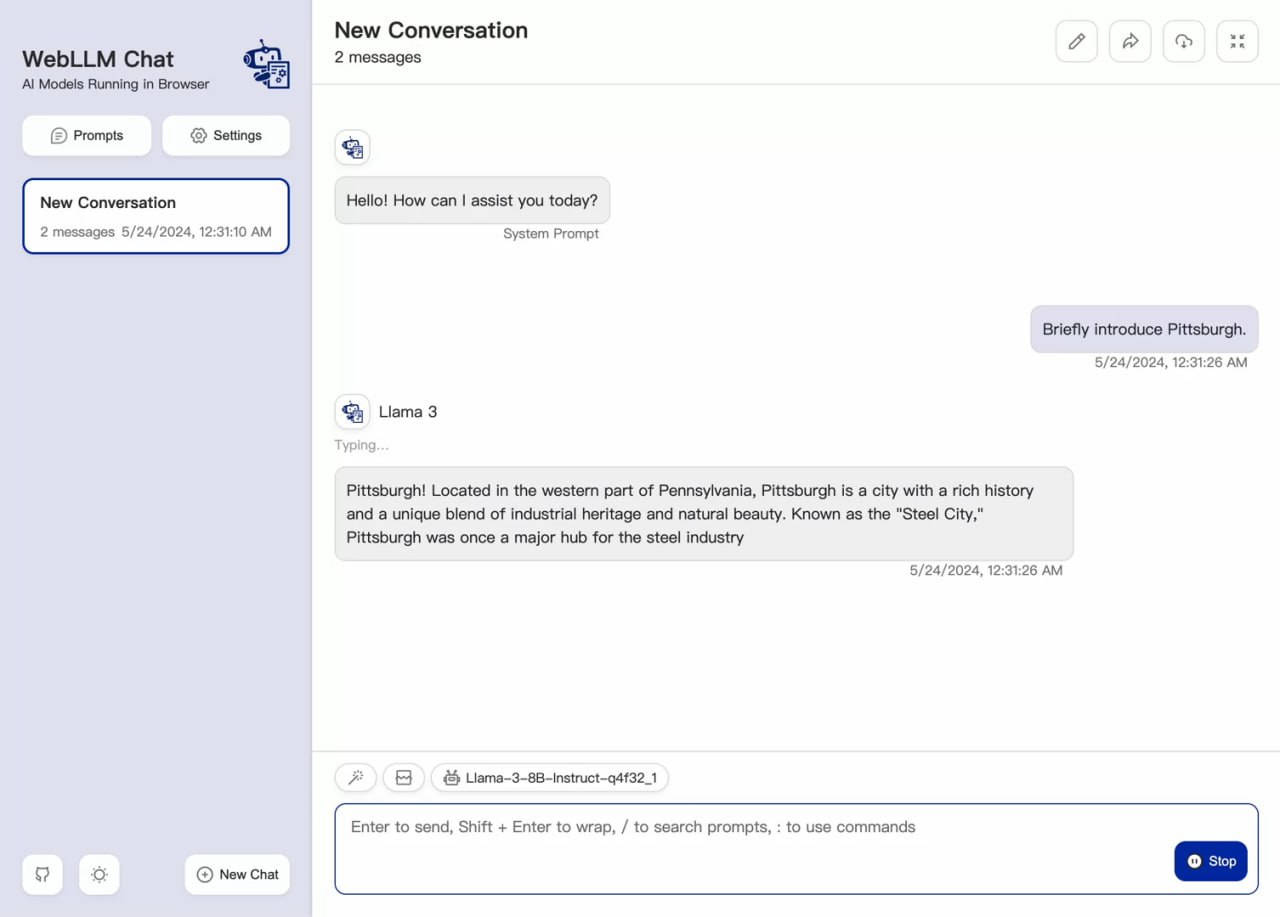Click the "Briefly introduce Pittsburgh." user message
Image resolution: width=1280 pixels, height=917 pixels.
pyautogui.click(x=1144, y=329)
